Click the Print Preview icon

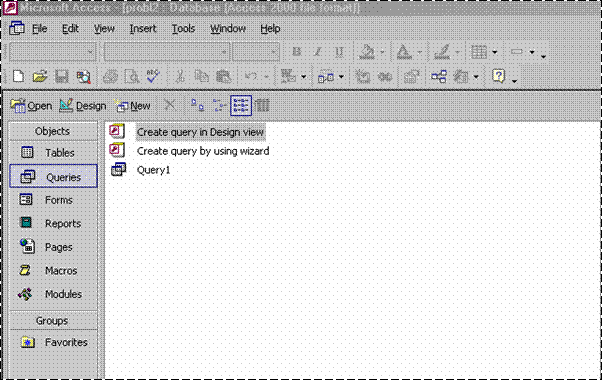pyautogui.click(x=132, y=76)
